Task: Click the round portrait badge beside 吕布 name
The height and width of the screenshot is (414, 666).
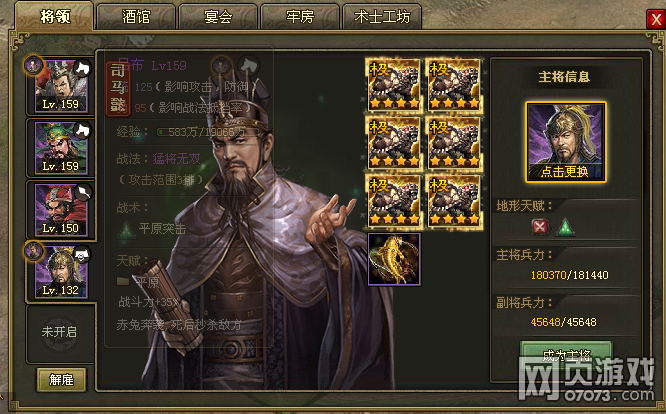Action: pos(221,66)
